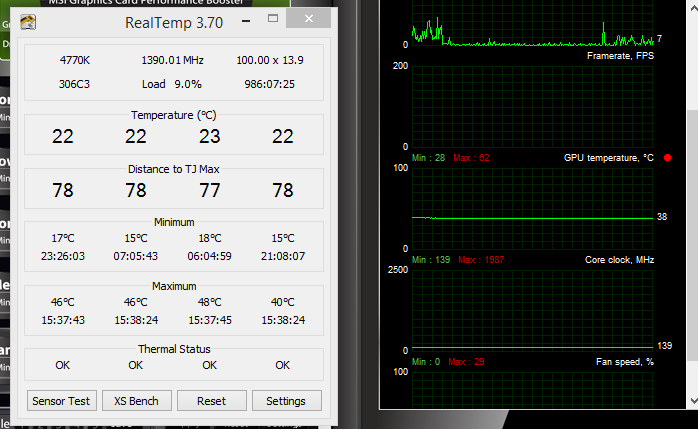This screenshot has height=429, width=698.
Task: Click the 1390.01 MHz clock readout
Action: click(173, 60)
